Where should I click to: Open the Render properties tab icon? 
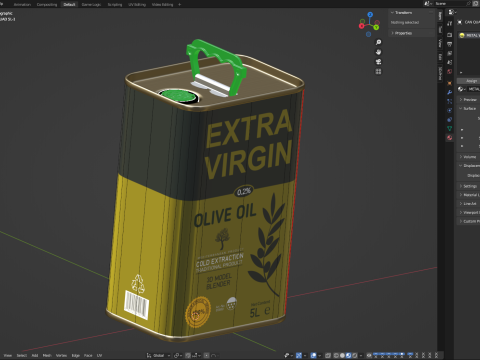pyautogui.click(x=450, y=35)
